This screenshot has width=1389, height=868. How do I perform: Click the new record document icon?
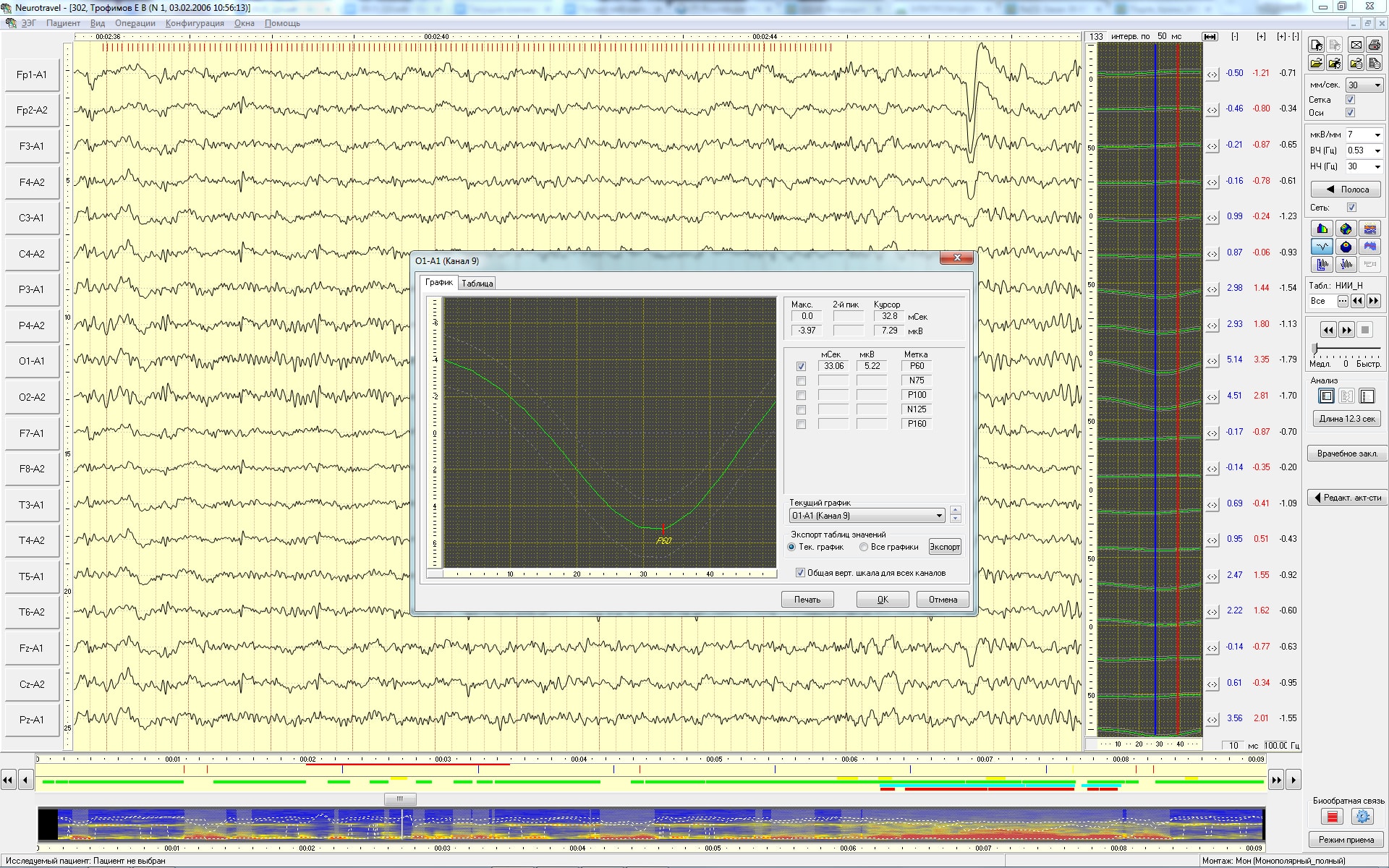[x=1317, y=45]
